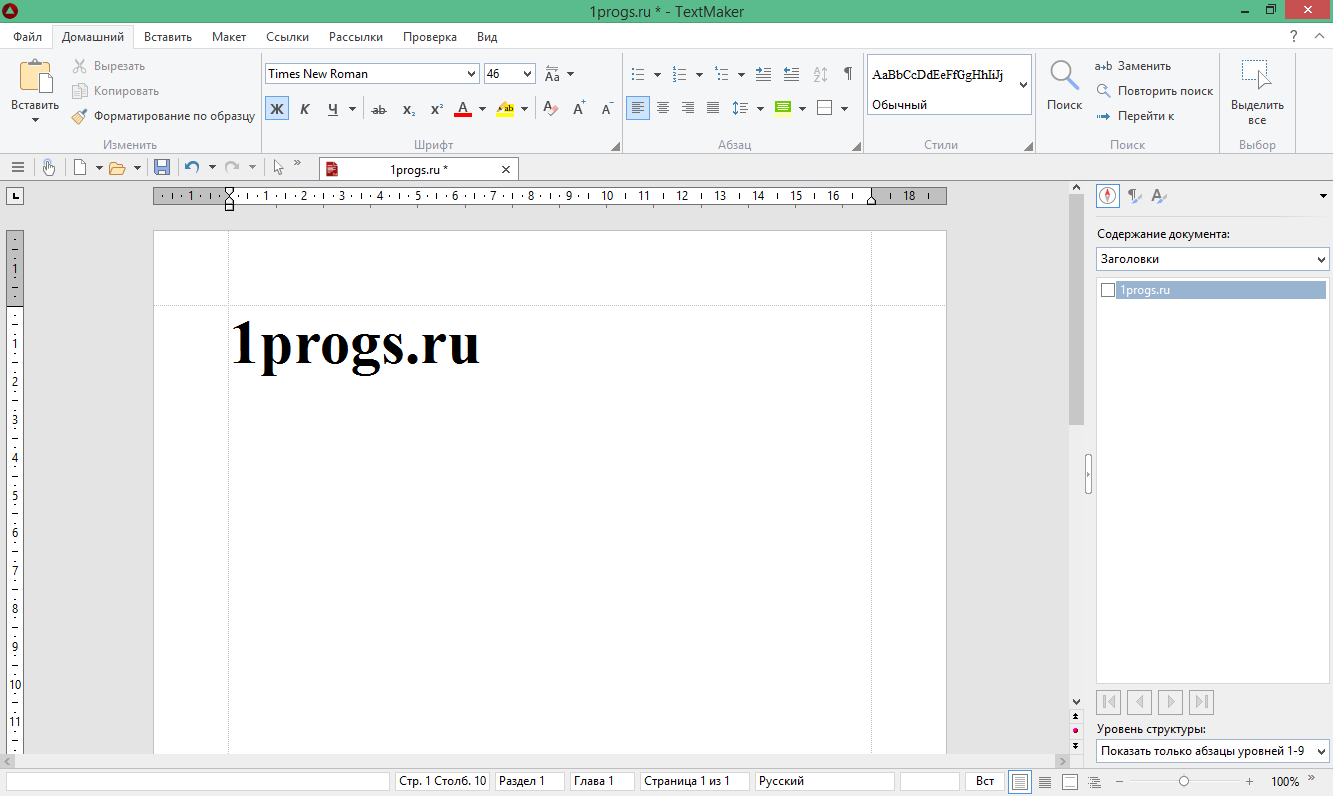The height and width of the screenshot is (796, 1333).
Task: Toggle bold formatting (Ж)
Action: point(277,108)
